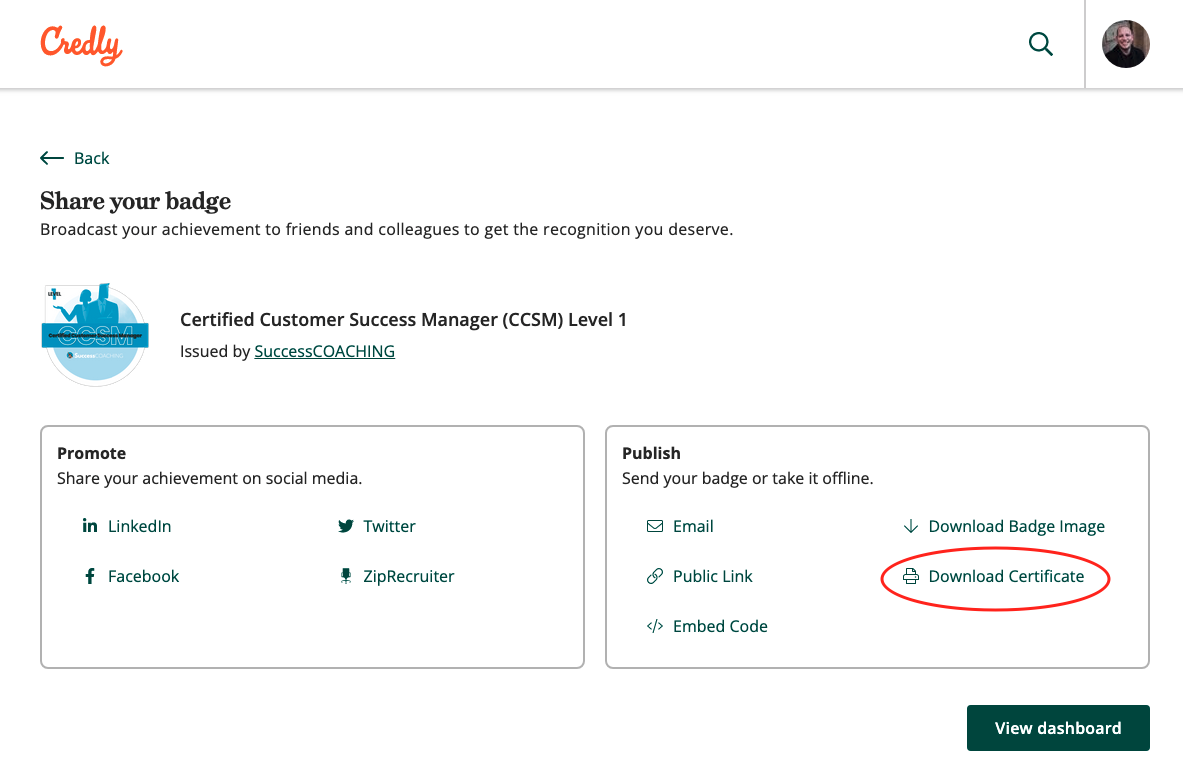Image resolution: width=1183 pixels, height=776 pixels.
Task: Open the SuccessCOACHING issuer link
Action: tap(324, 351)
